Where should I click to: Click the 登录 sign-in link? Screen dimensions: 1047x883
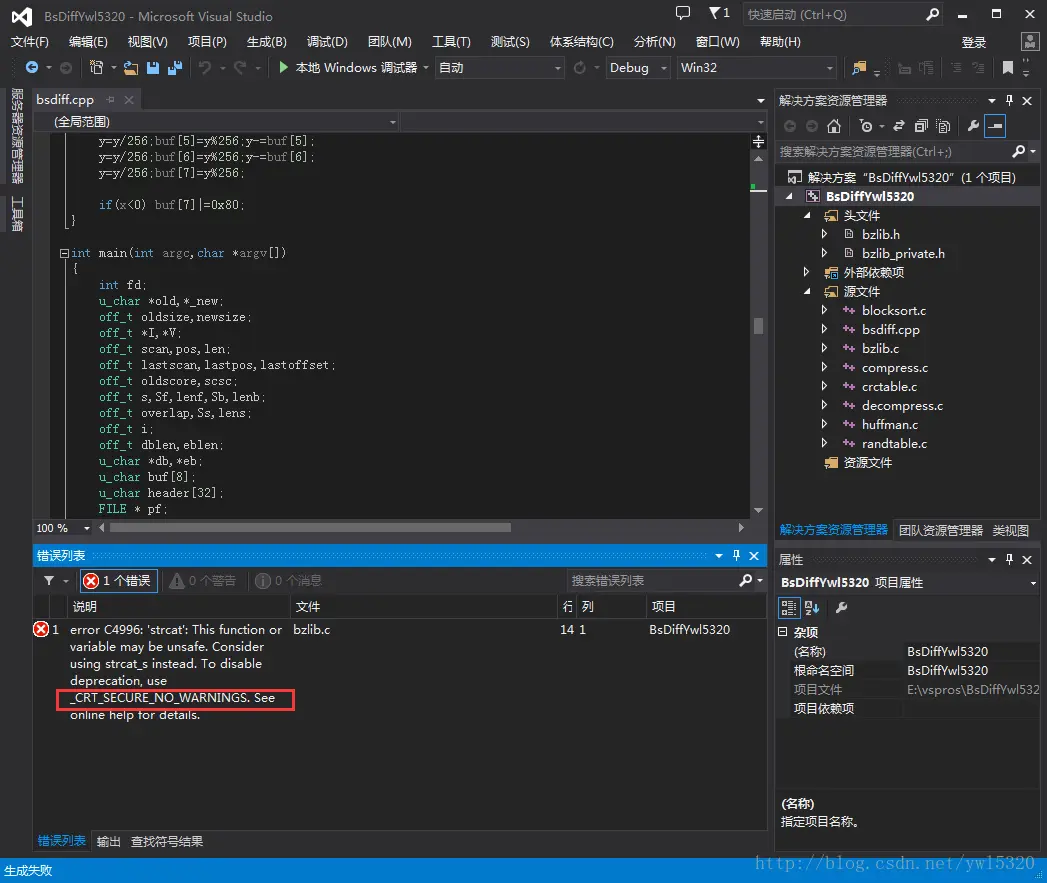[974, 42]
